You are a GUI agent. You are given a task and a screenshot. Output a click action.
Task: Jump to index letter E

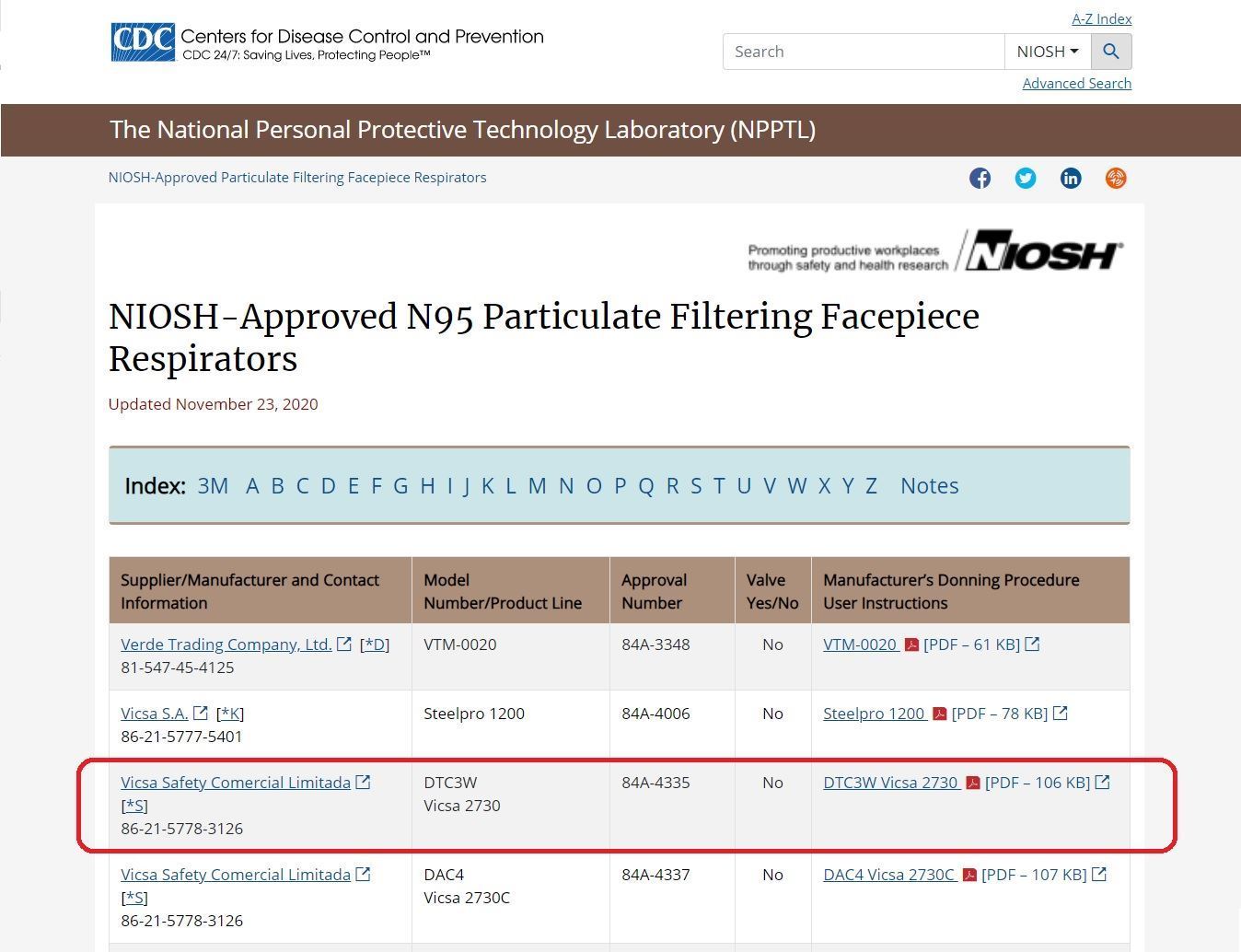pyautogui.click(x=354, y=486)
